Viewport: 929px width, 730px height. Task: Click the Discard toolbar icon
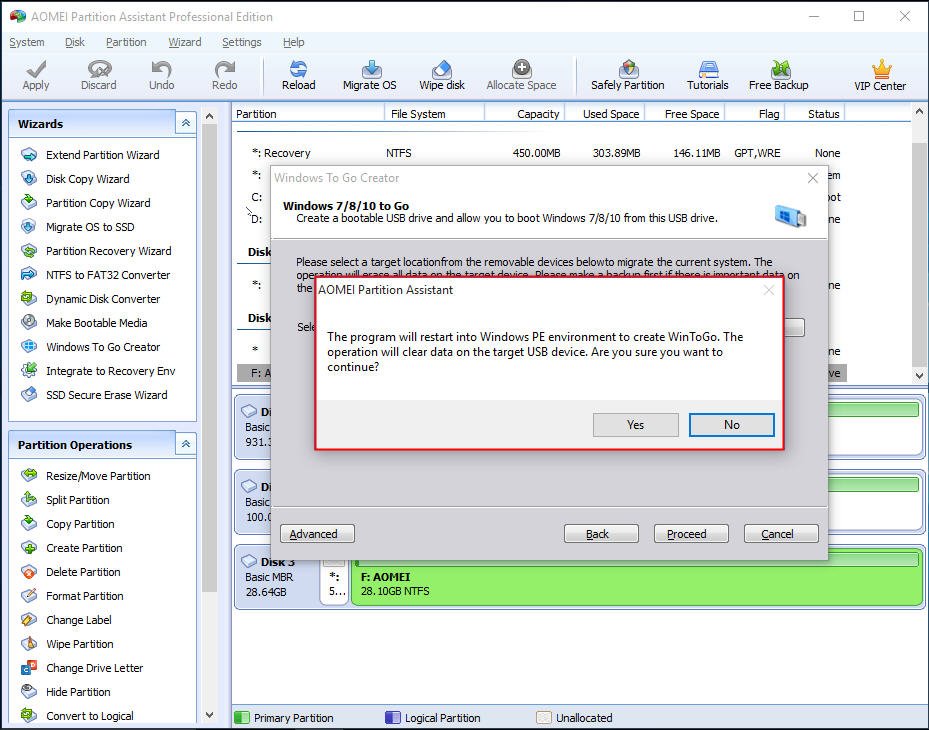(x=98, y=75)
